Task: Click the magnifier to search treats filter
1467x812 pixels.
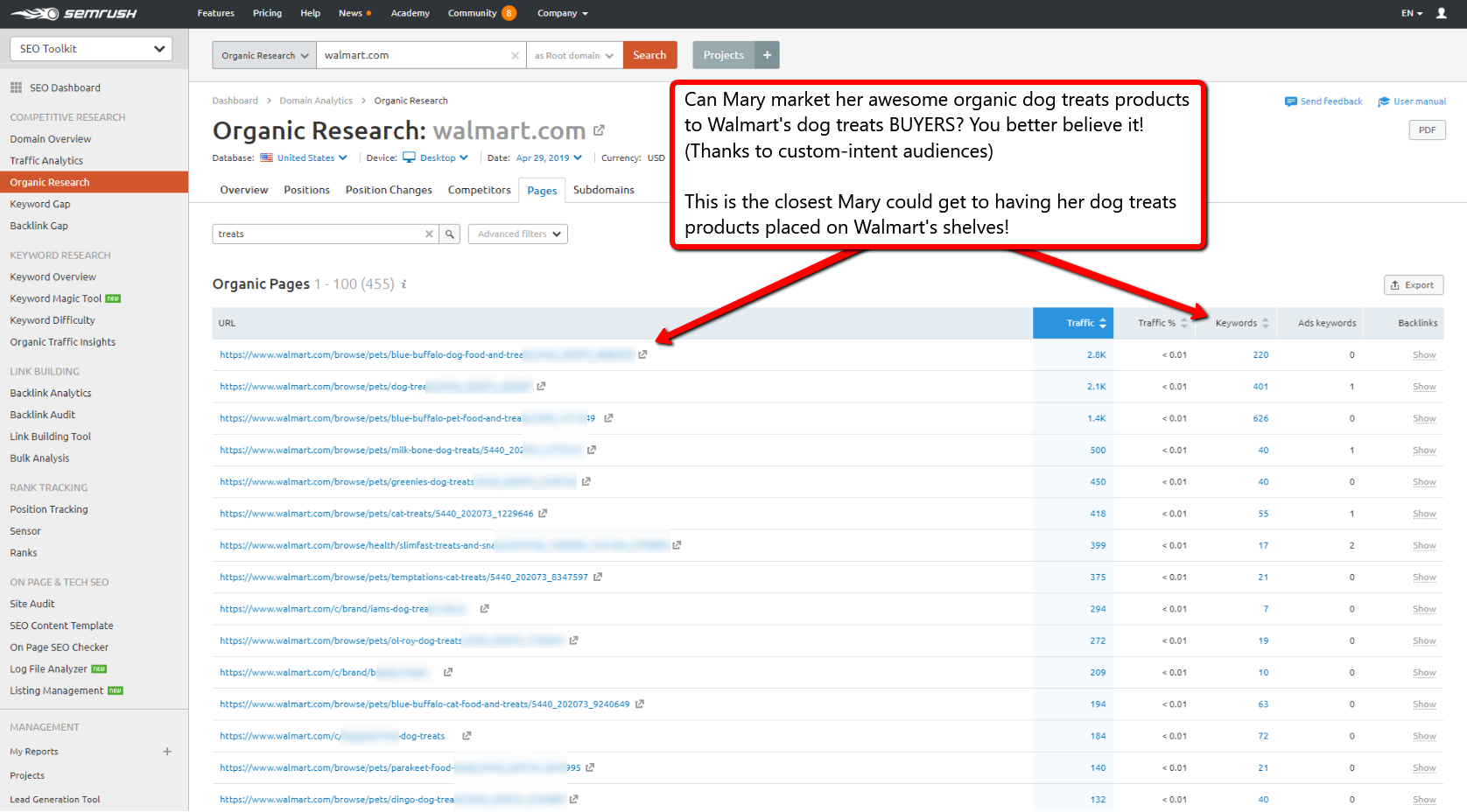Action: coord(450,234)
